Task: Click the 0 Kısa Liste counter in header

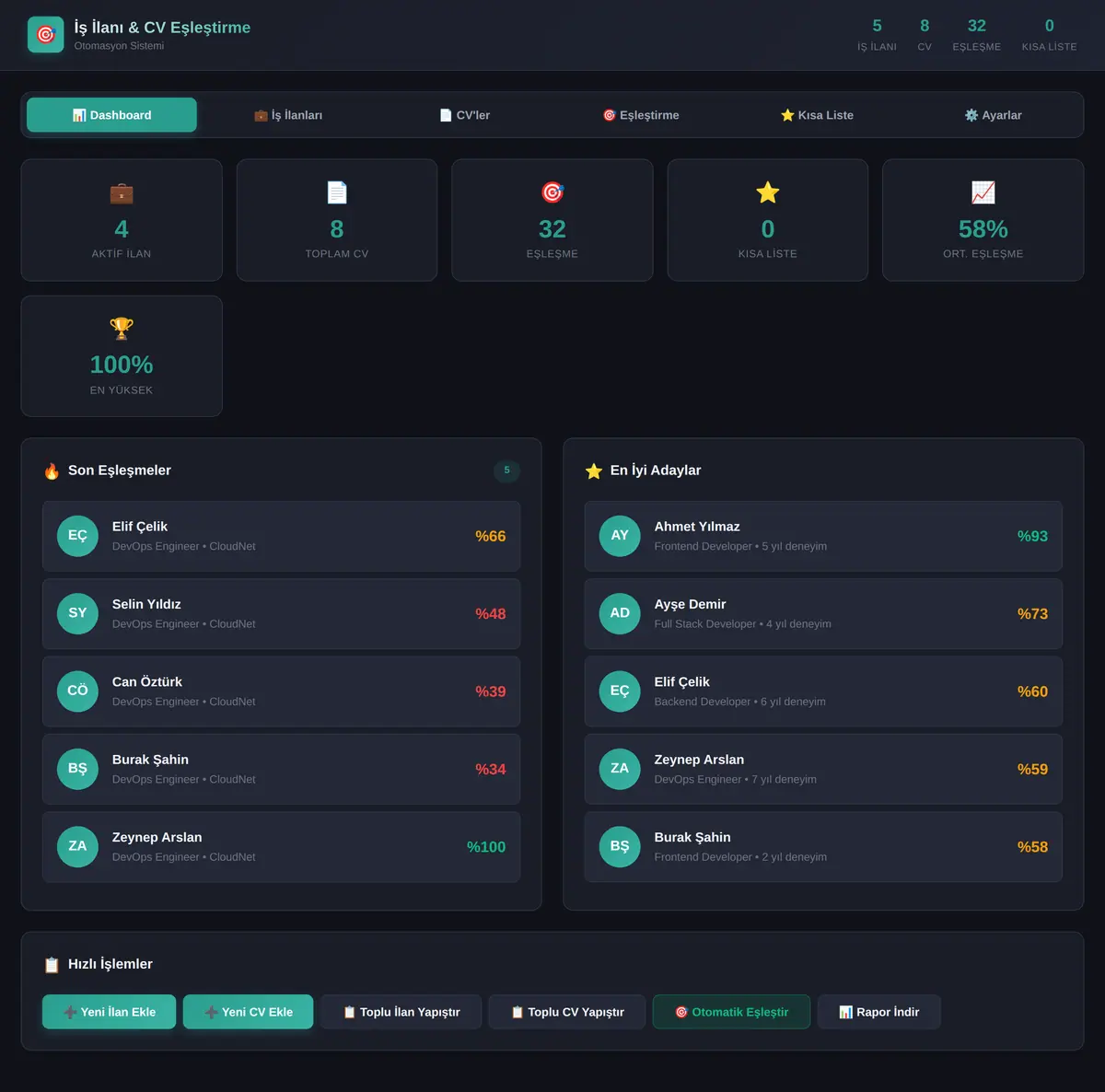Action: [x=1049, y=34]
